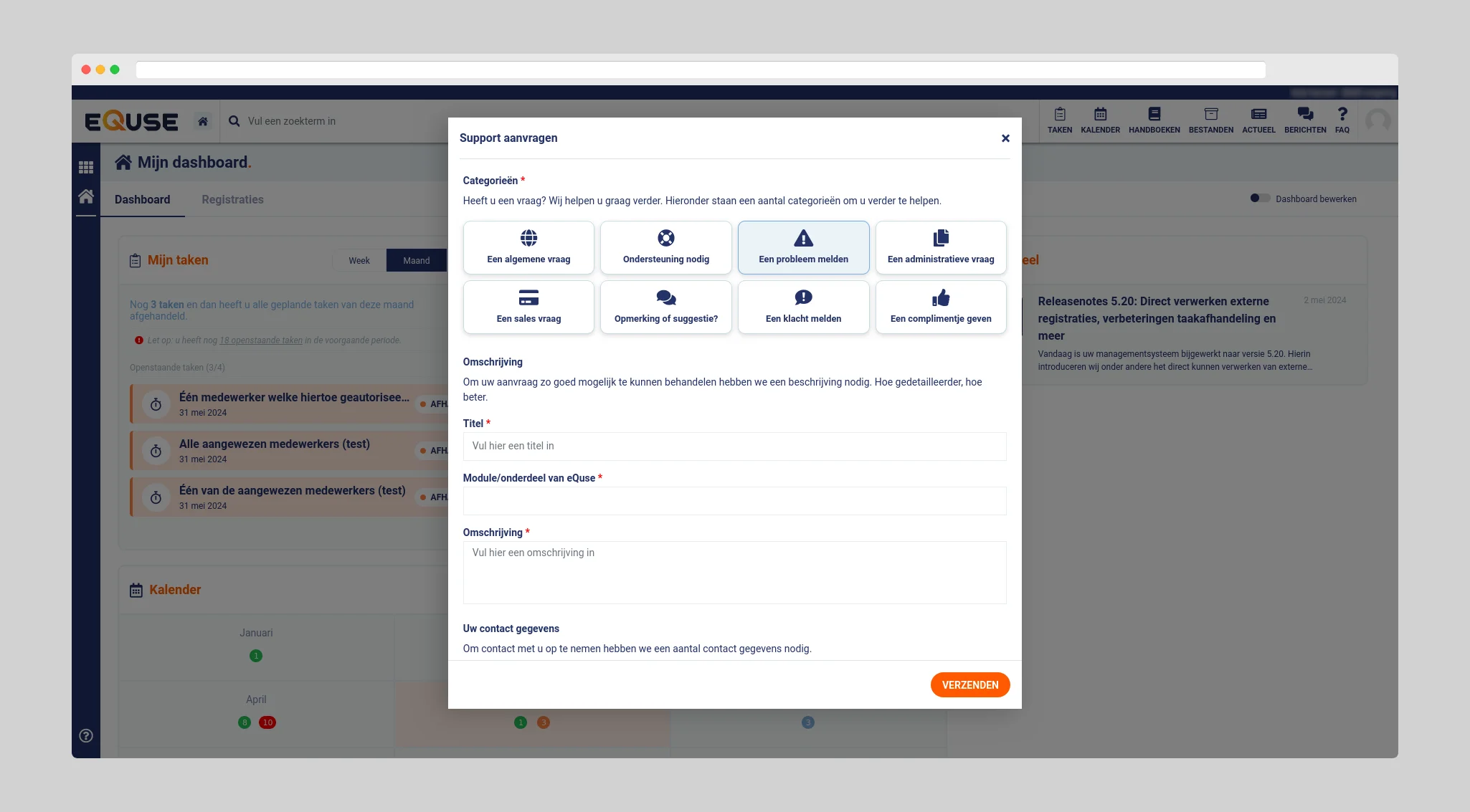The image size is (1470, 812).
Task: Select the Een probleem melden category
Action: [803, 247]
